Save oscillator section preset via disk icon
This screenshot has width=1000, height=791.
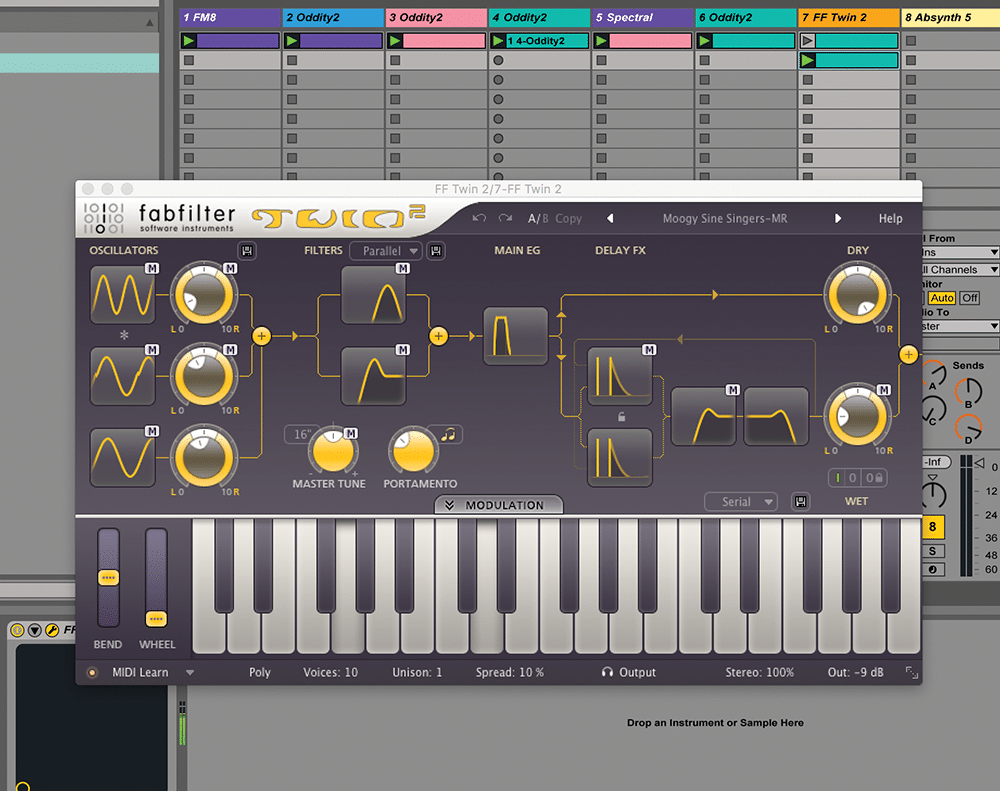[x=246, y=251]
